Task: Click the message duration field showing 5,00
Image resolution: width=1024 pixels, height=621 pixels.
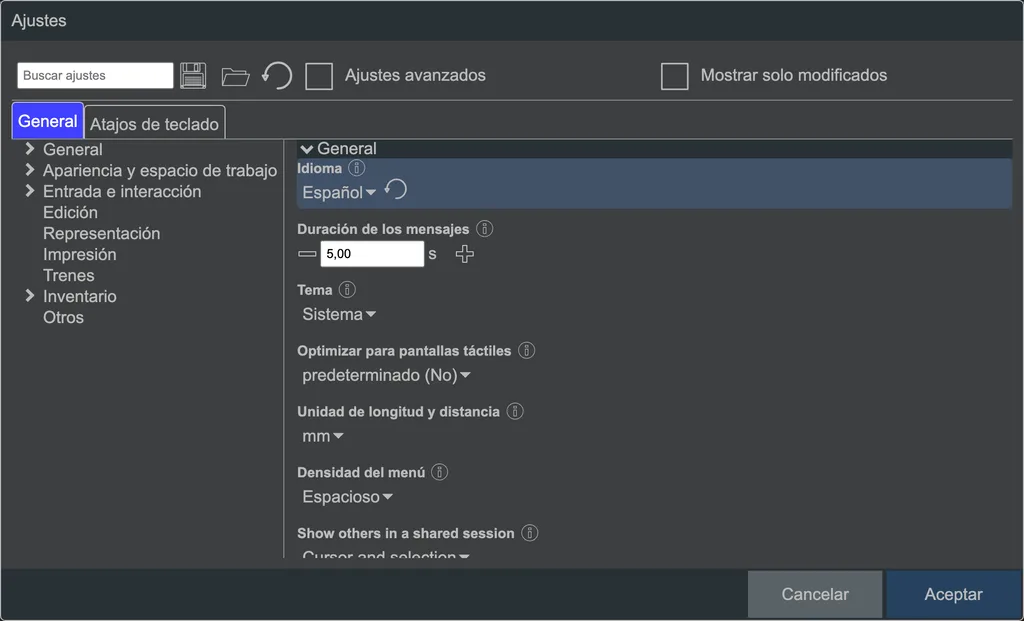Action: coord(372,253)
